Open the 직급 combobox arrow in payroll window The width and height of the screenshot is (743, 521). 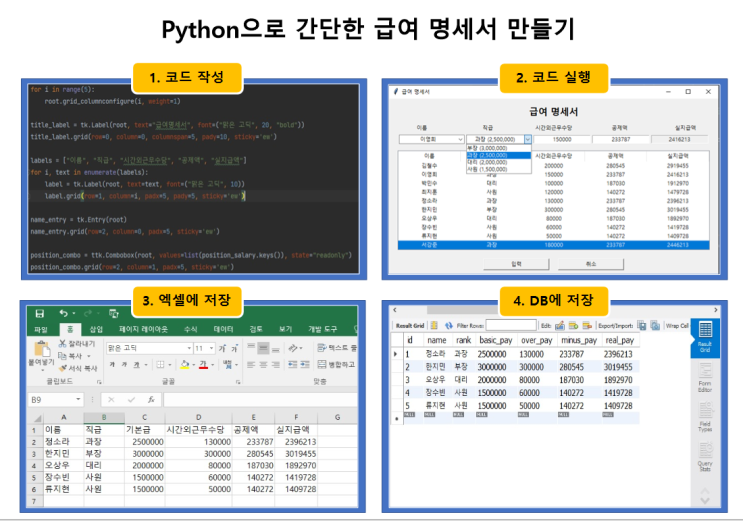coord(527,139)
